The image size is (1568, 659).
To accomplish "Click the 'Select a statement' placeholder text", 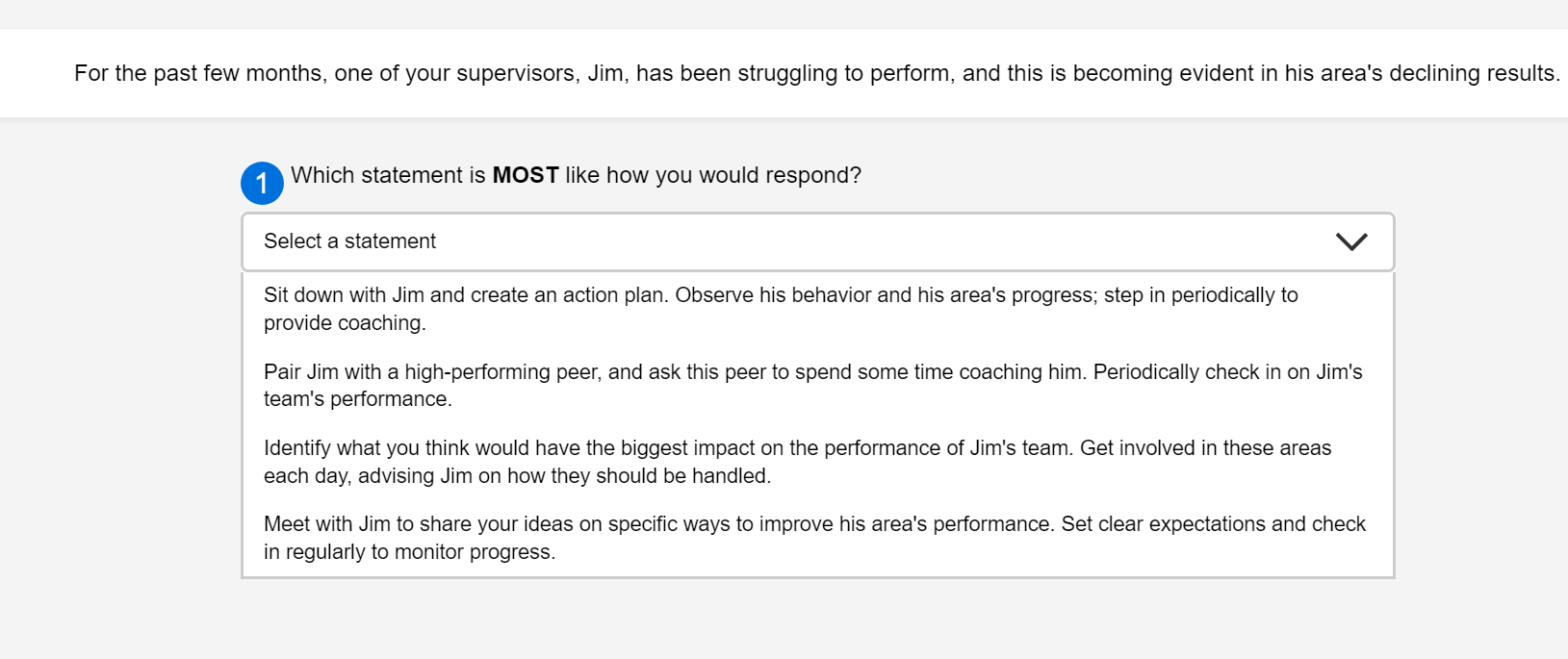I will tap(349, 241).
